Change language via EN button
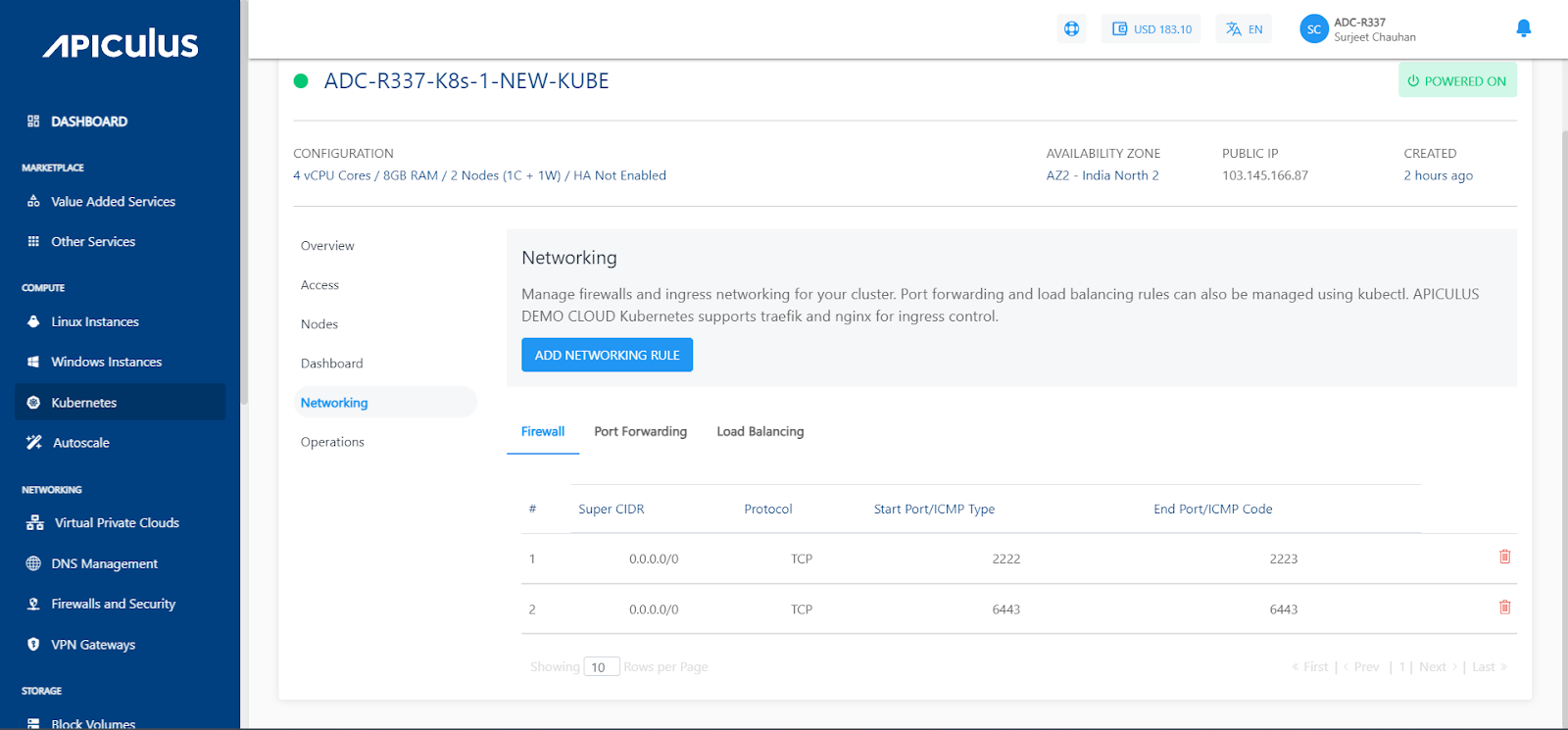1568x730 pixels. 1244,28
